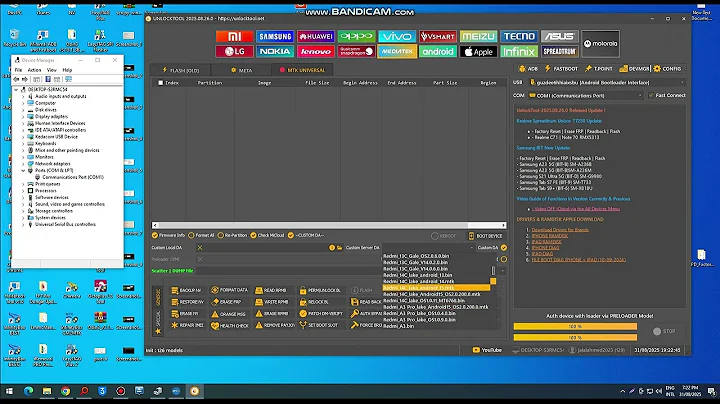Image resolution: width=720 pixels, height=404 pixels.
Task: Select the Infinix brand logo
Action: coord(519,51)
